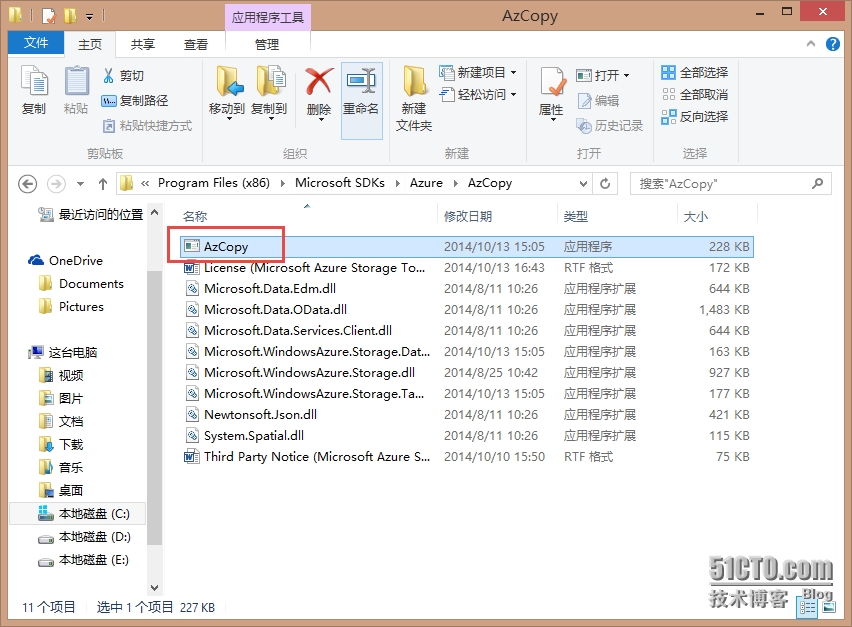The image size is (852, 627).
Task: Open the Move To (移动到) menu
Action: tap(227, 92)
